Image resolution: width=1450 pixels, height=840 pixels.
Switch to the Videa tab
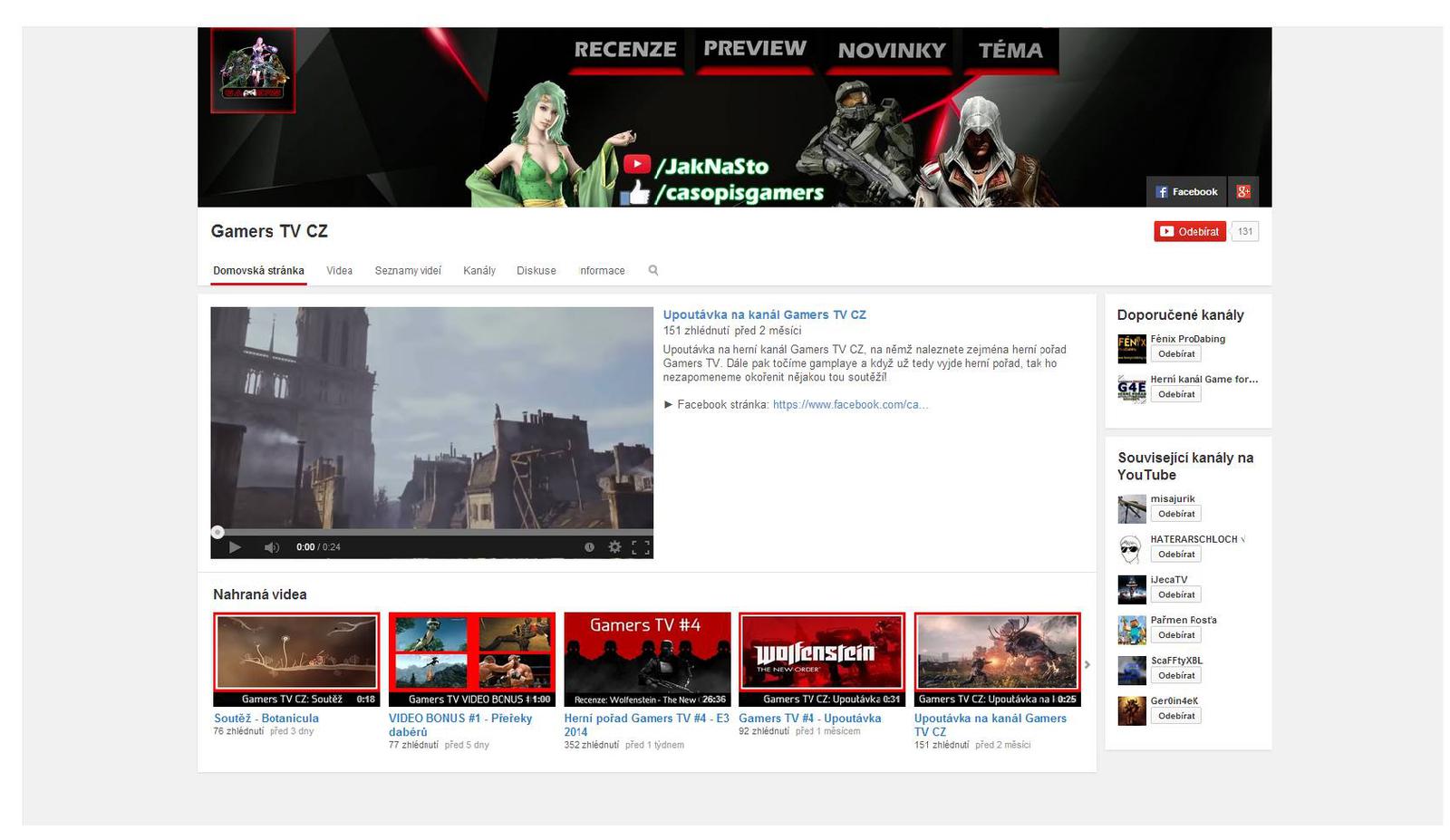339,270
